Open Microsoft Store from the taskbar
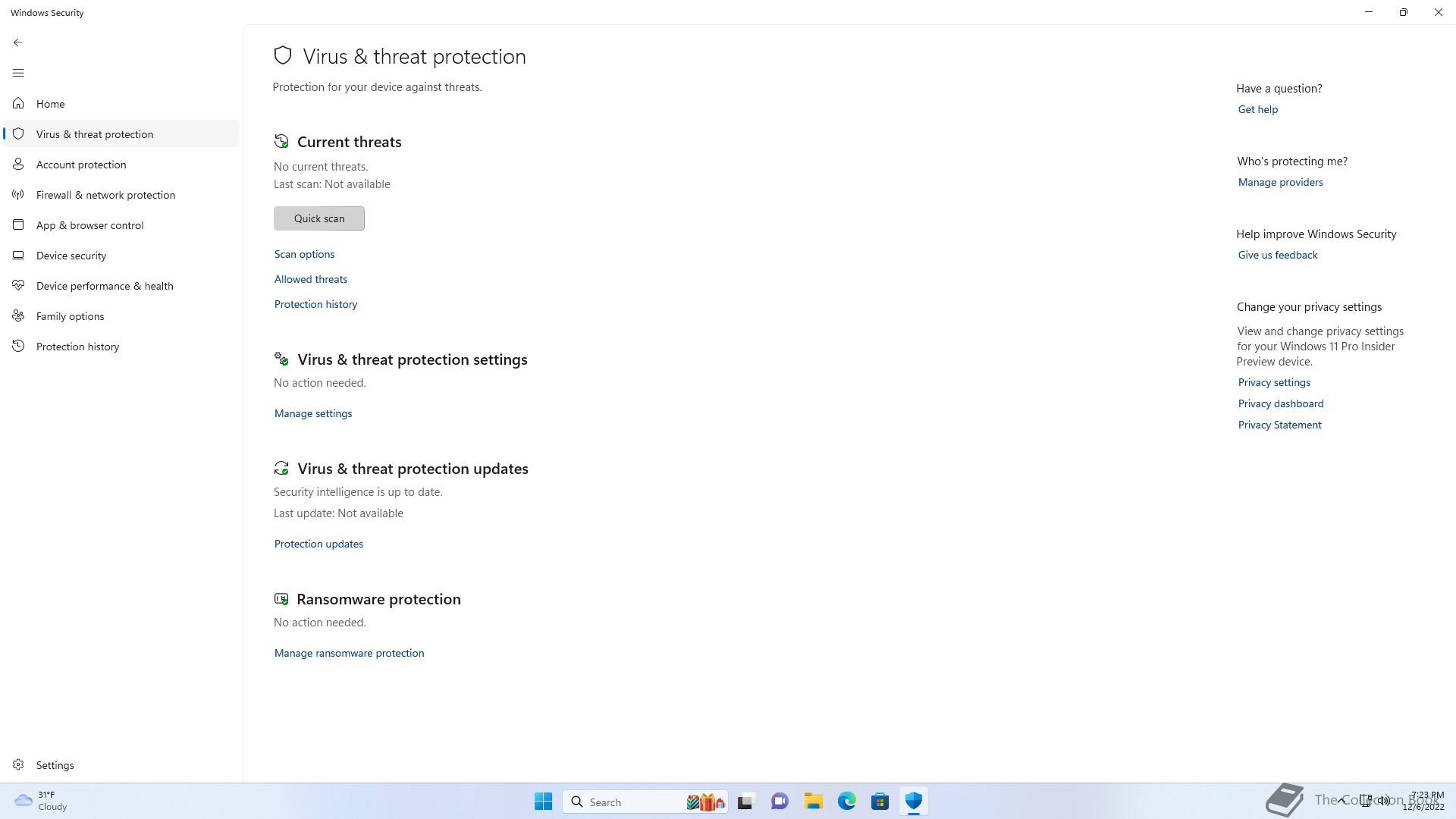The height and width of the screenshot is (819, 1456). (x=880, y=802)
